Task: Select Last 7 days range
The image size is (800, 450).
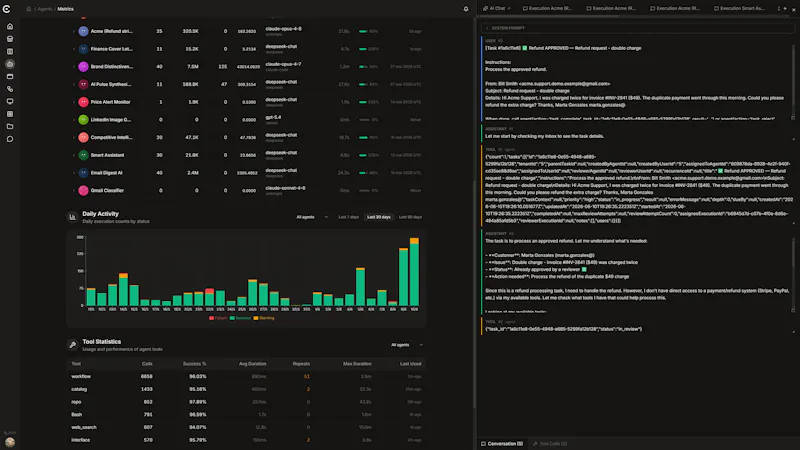Action: [348, 217]
